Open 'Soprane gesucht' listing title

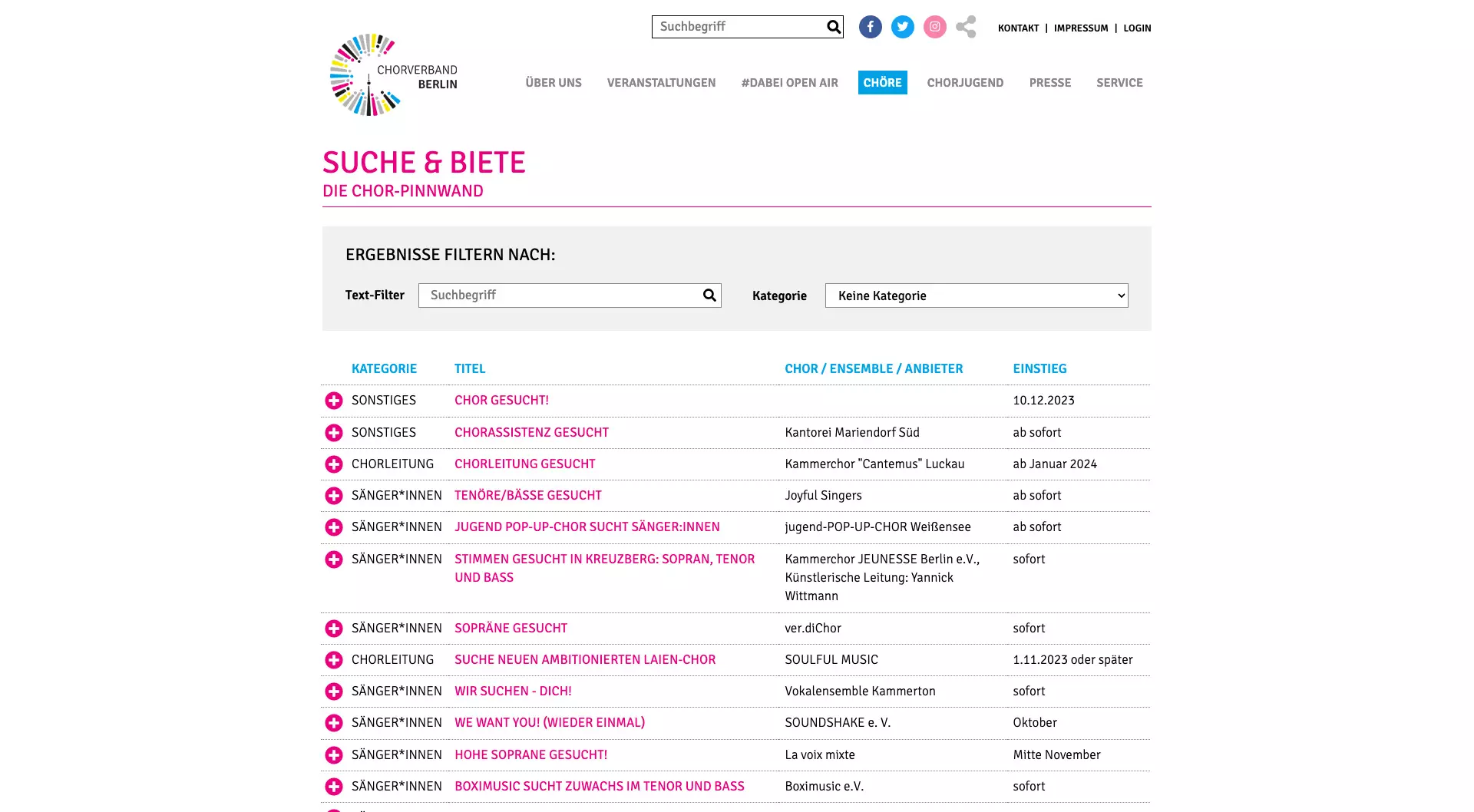(511, 629)
